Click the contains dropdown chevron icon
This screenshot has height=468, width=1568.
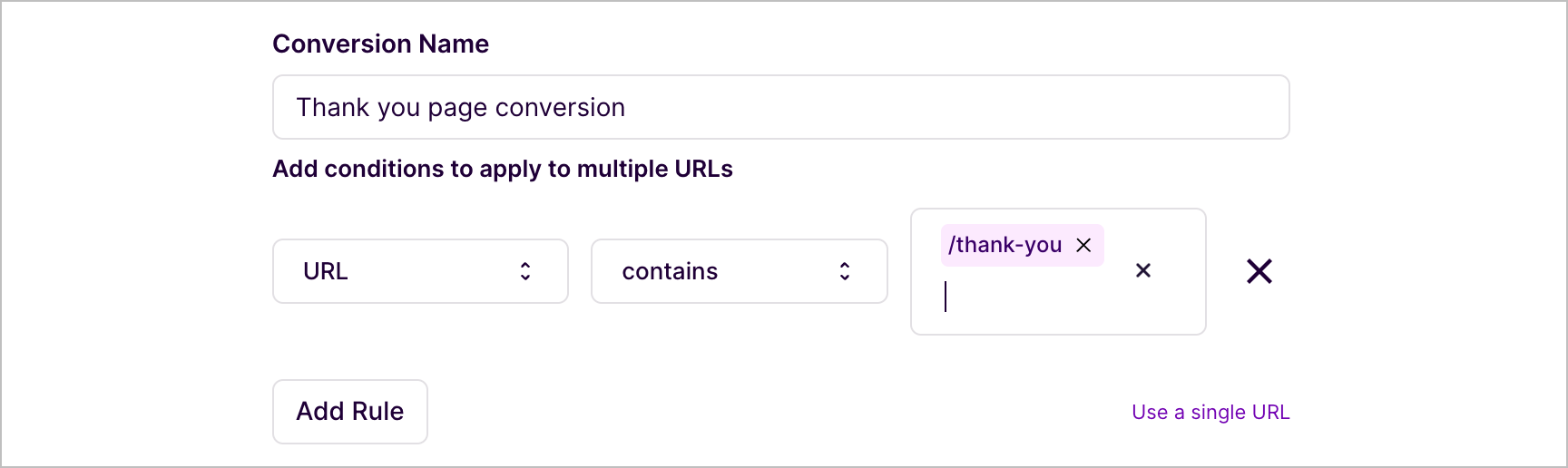[845, 271]
